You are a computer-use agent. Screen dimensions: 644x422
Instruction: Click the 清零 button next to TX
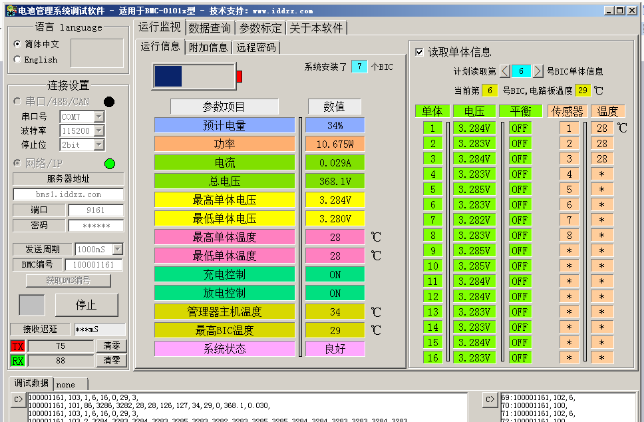111,346
